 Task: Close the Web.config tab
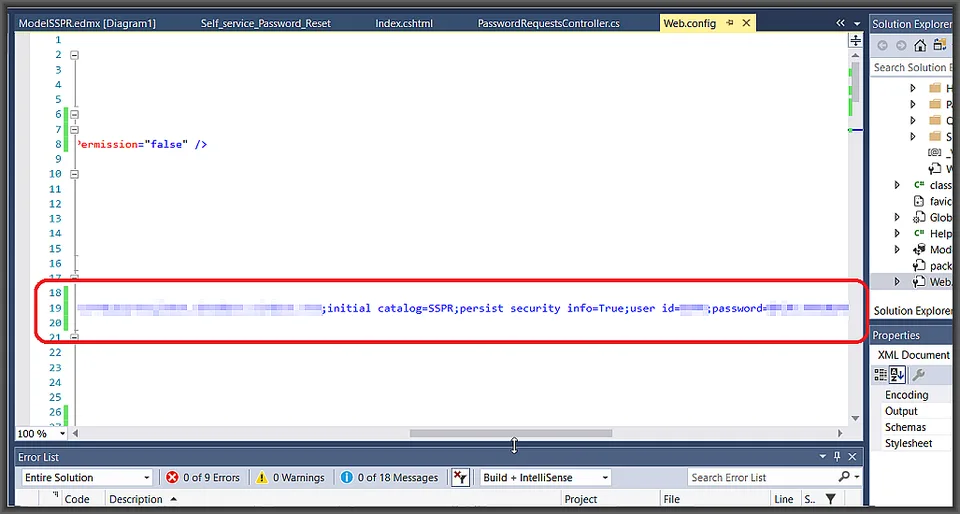[746, 23]
